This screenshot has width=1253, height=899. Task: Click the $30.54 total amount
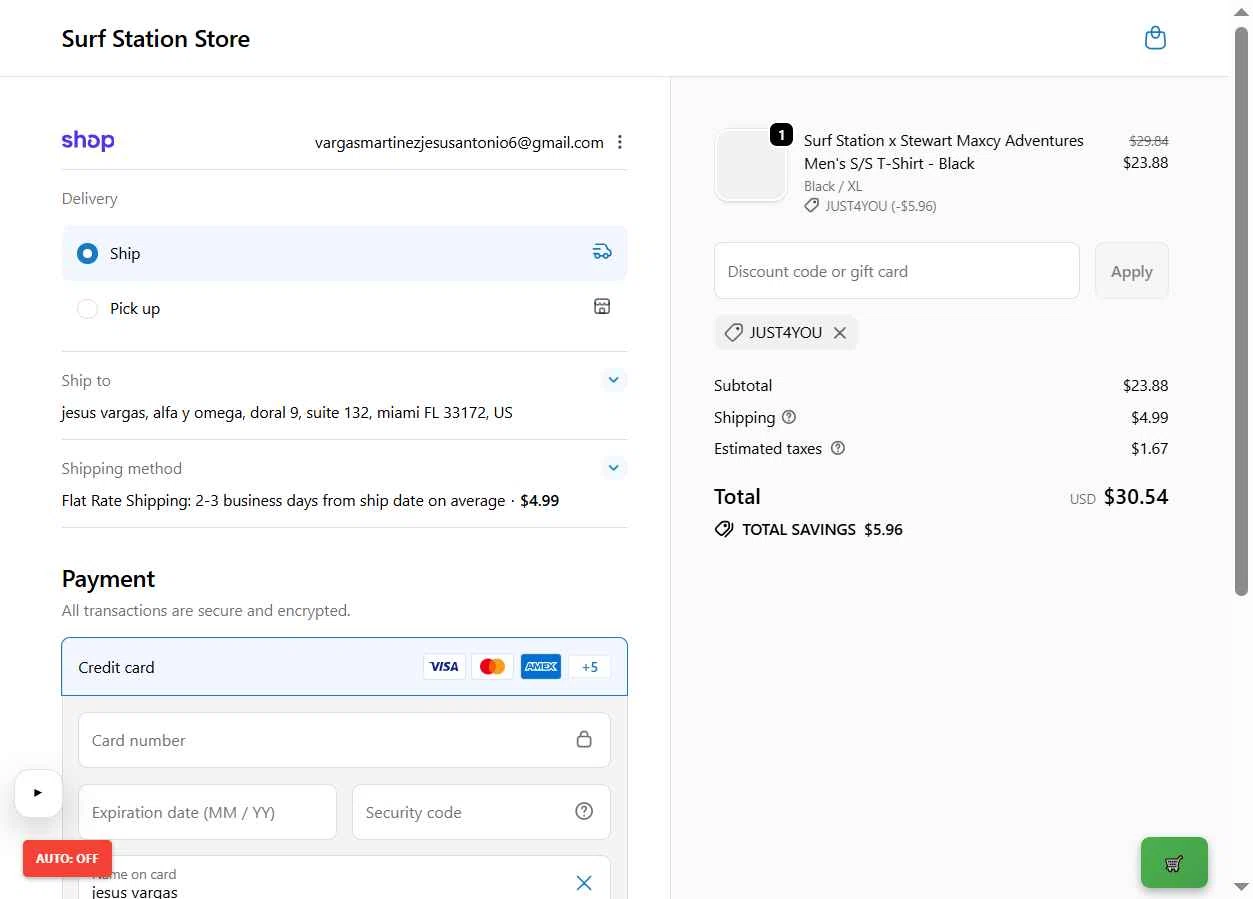[1136, 497]
